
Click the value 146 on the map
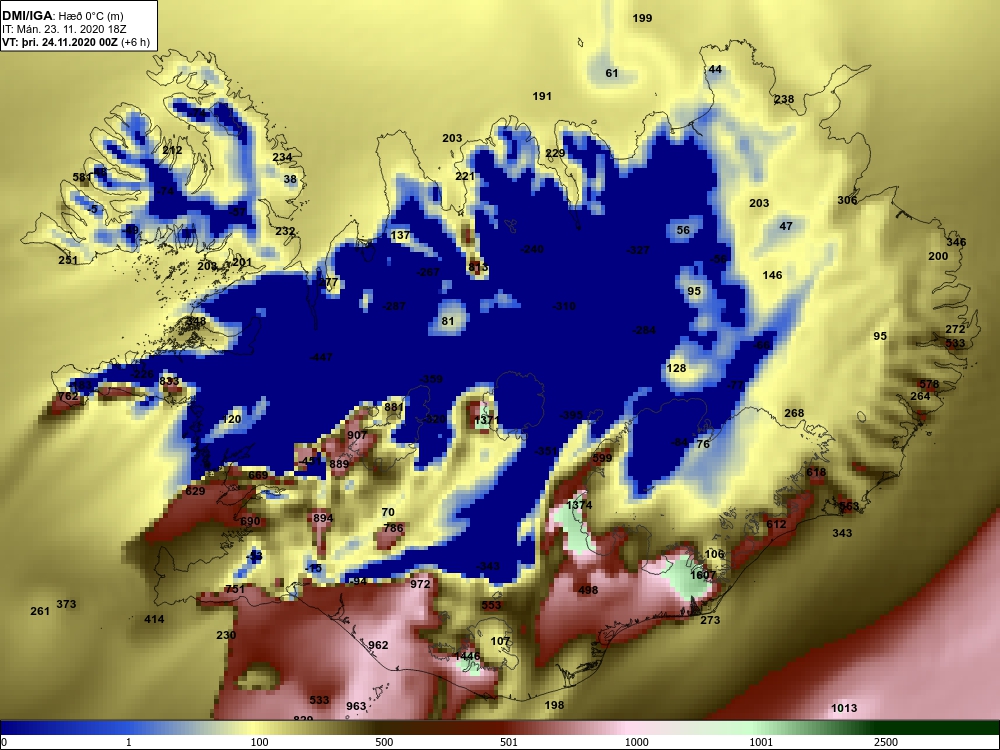[x=772, y=275]
